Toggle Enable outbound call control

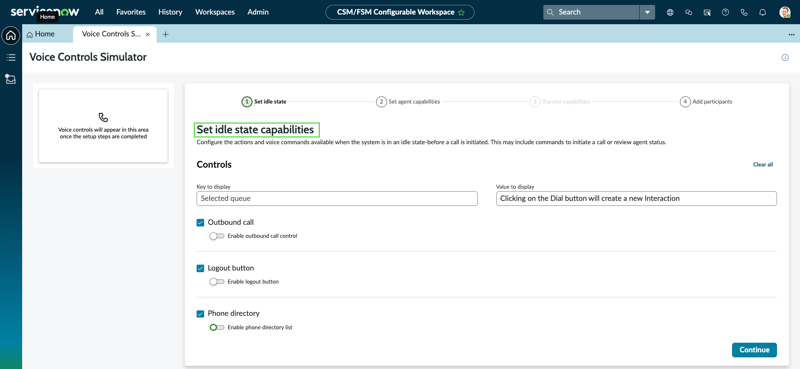217,236
